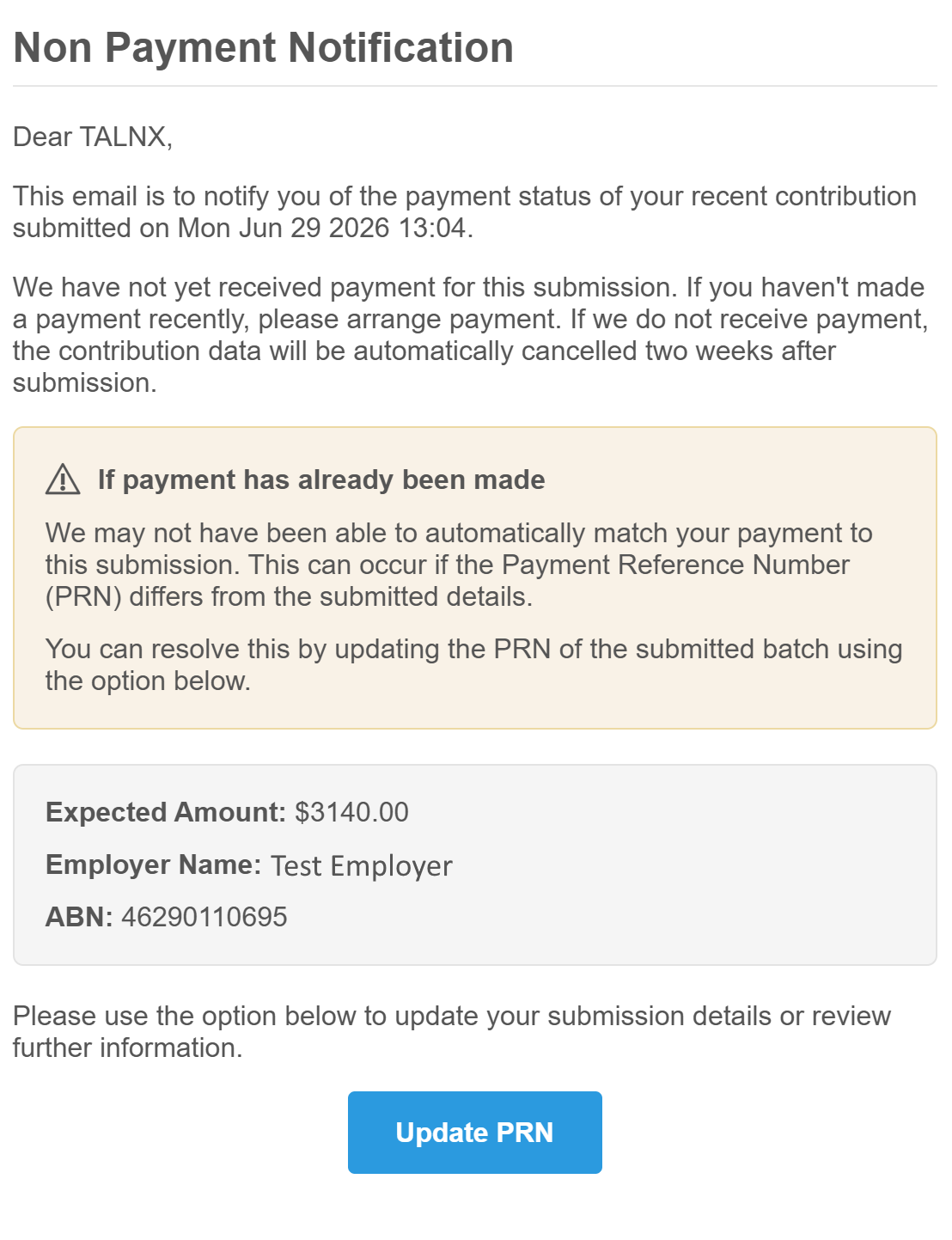
Task: Click the 'If payment has already been made' heading
Action: (x=321, y=480)
